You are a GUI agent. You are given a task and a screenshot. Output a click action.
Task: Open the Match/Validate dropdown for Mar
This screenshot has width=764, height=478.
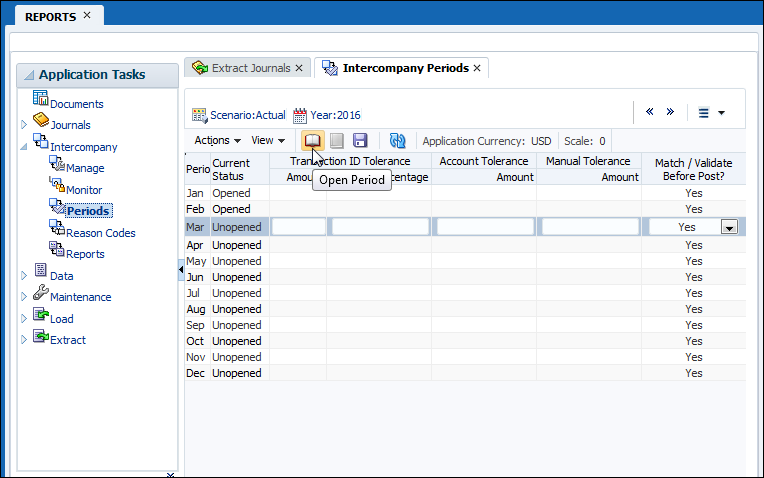point(729,228)
